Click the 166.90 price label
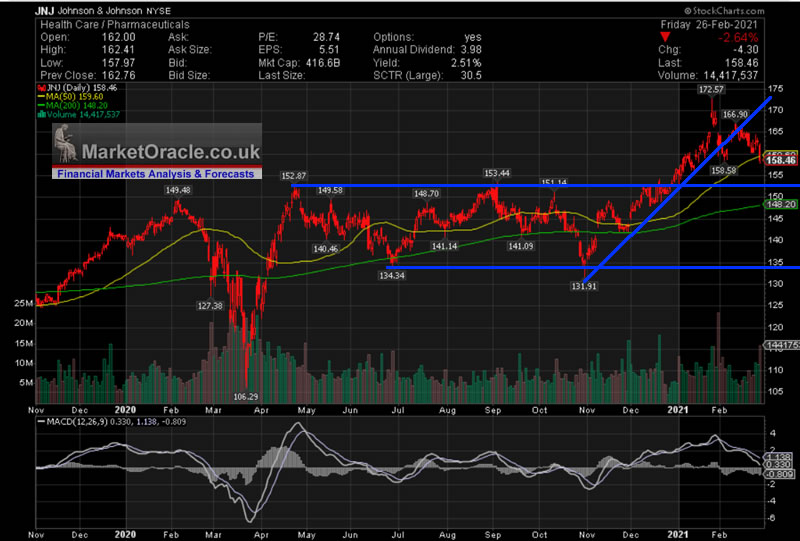Viewport: 800px width, 541px height. click(735, 115)
